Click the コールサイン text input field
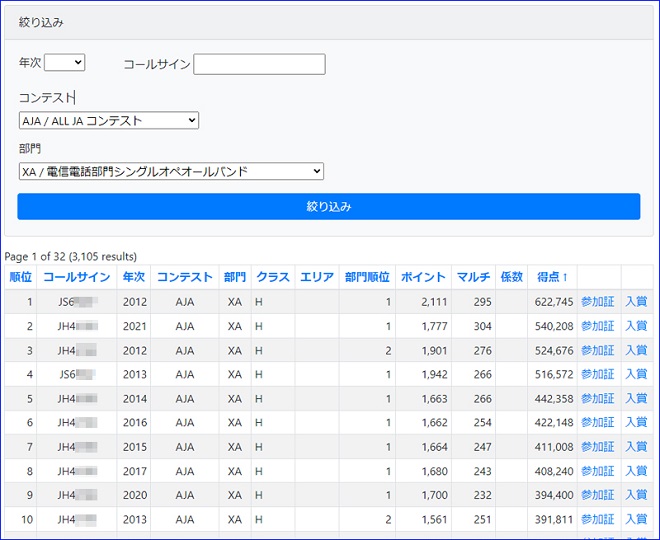Image resolution: width=660 pixels, height=540 pixels. pyautogui.click(x=259, y=64)
